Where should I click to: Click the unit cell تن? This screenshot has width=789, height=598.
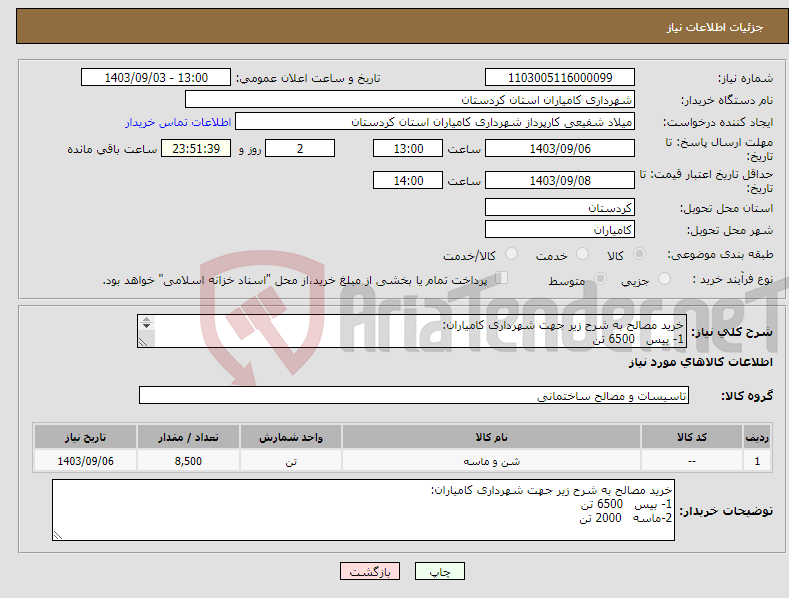coord(291,461)
